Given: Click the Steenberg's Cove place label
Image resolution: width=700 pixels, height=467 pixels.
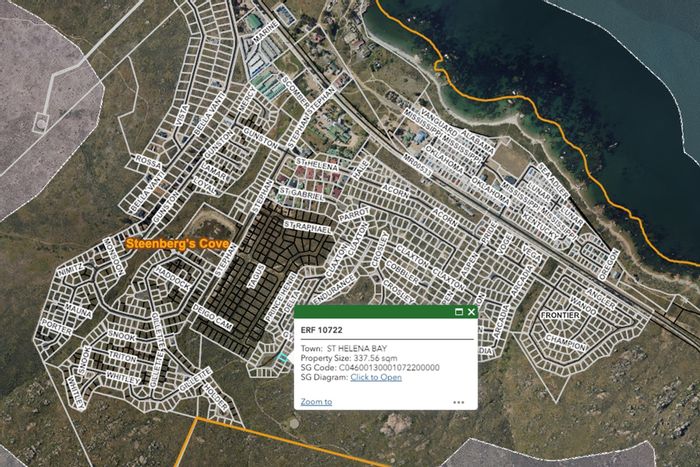Looking at the screenshot, I should 177,244.
